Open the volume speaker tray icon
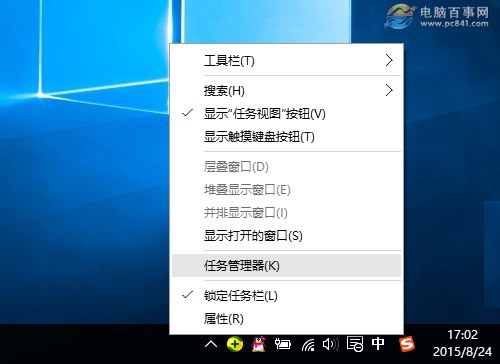This screenshot has height=364, width=500. click(330, 344)
